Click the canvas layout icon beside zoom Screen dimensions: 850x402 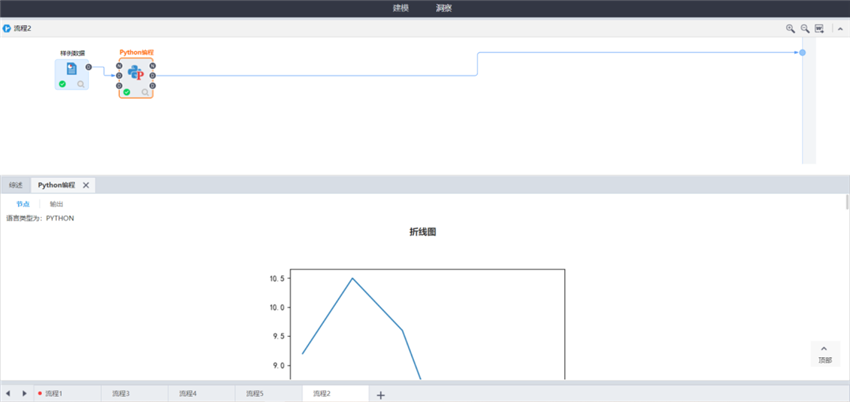point(819,29)
